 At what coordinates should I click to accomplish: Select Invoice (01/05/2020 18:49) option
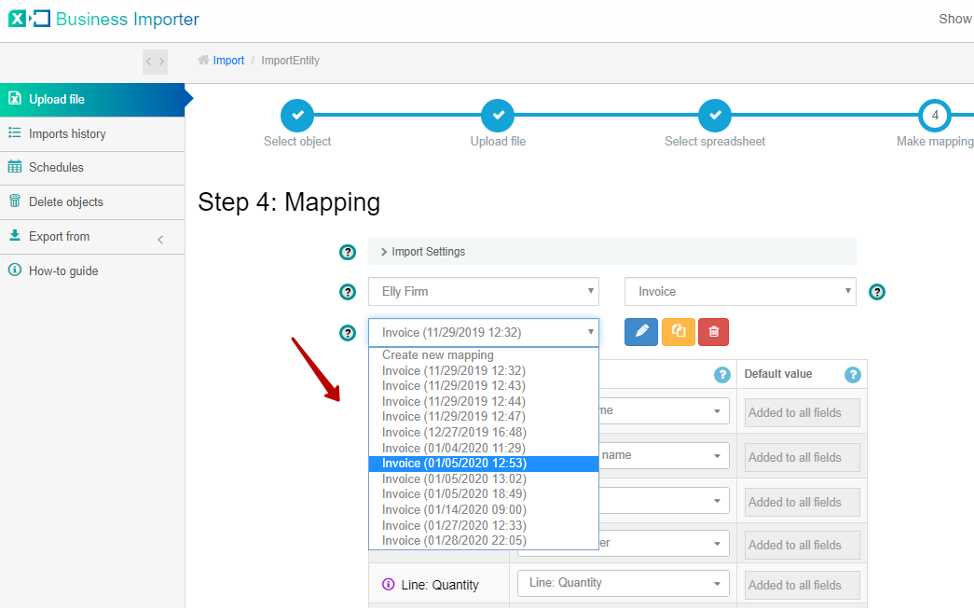[x=483, y=494]
